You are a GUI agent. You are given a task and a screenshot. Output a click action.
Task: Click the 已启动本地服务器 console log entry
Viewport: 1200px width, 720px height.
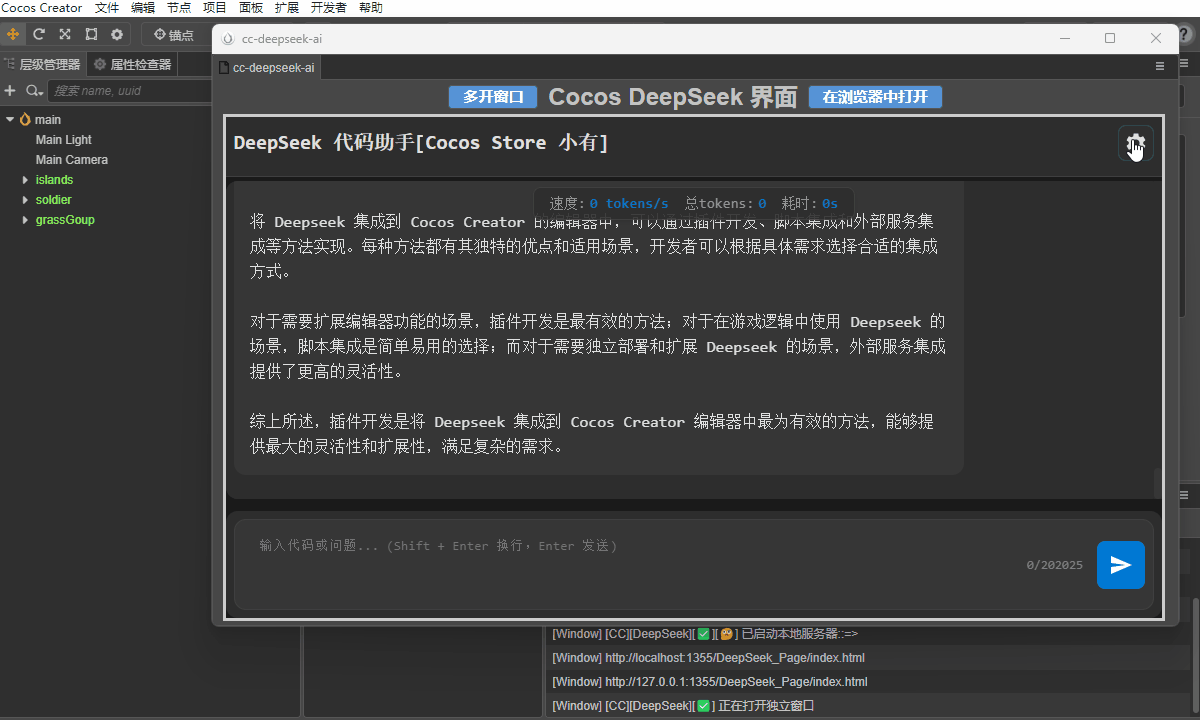coord(705,634)
